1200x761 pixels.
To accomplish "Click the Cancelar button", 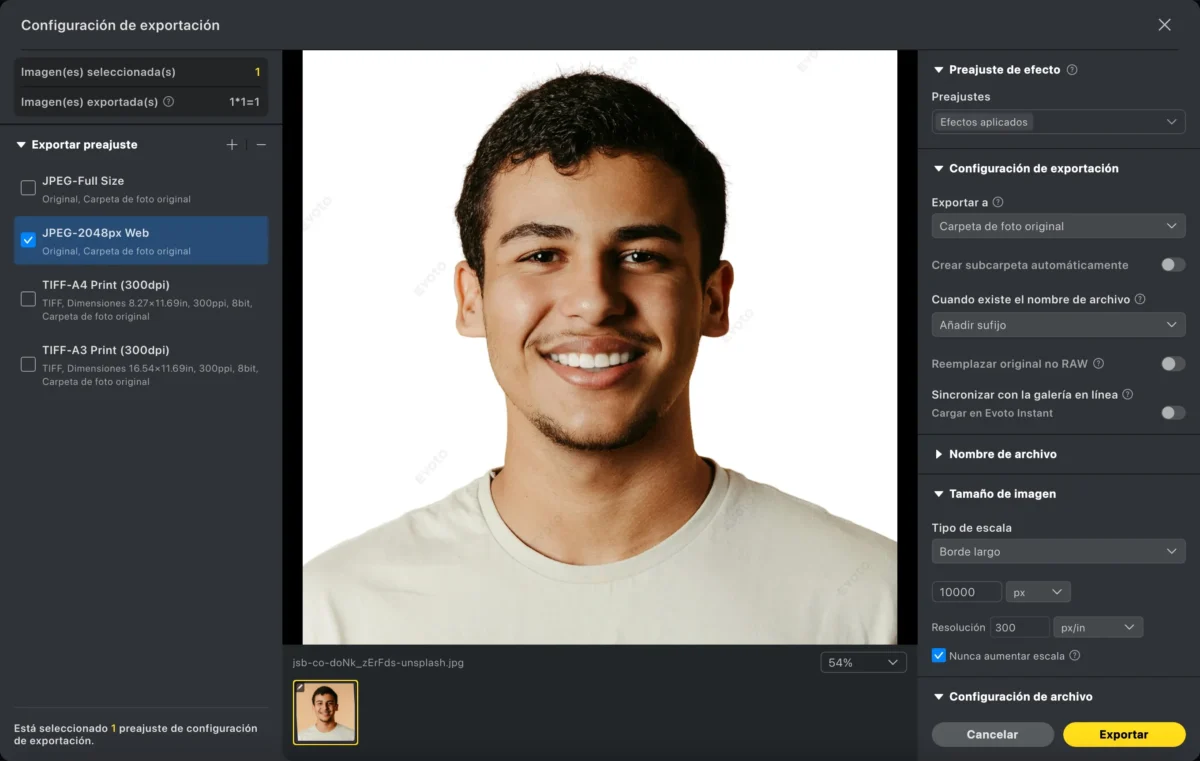I will 992,734.
